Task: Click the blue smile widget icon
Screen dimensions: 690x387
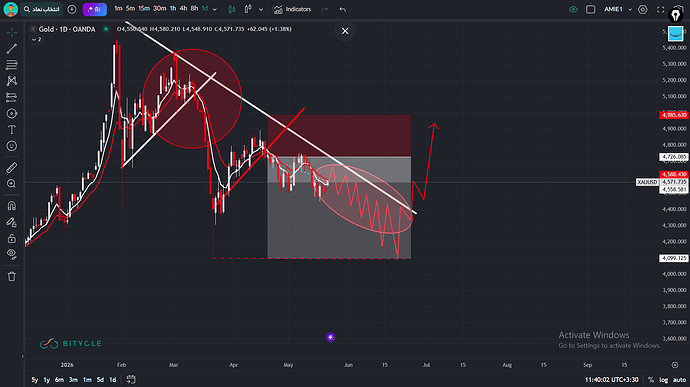Action: (675, 34)
